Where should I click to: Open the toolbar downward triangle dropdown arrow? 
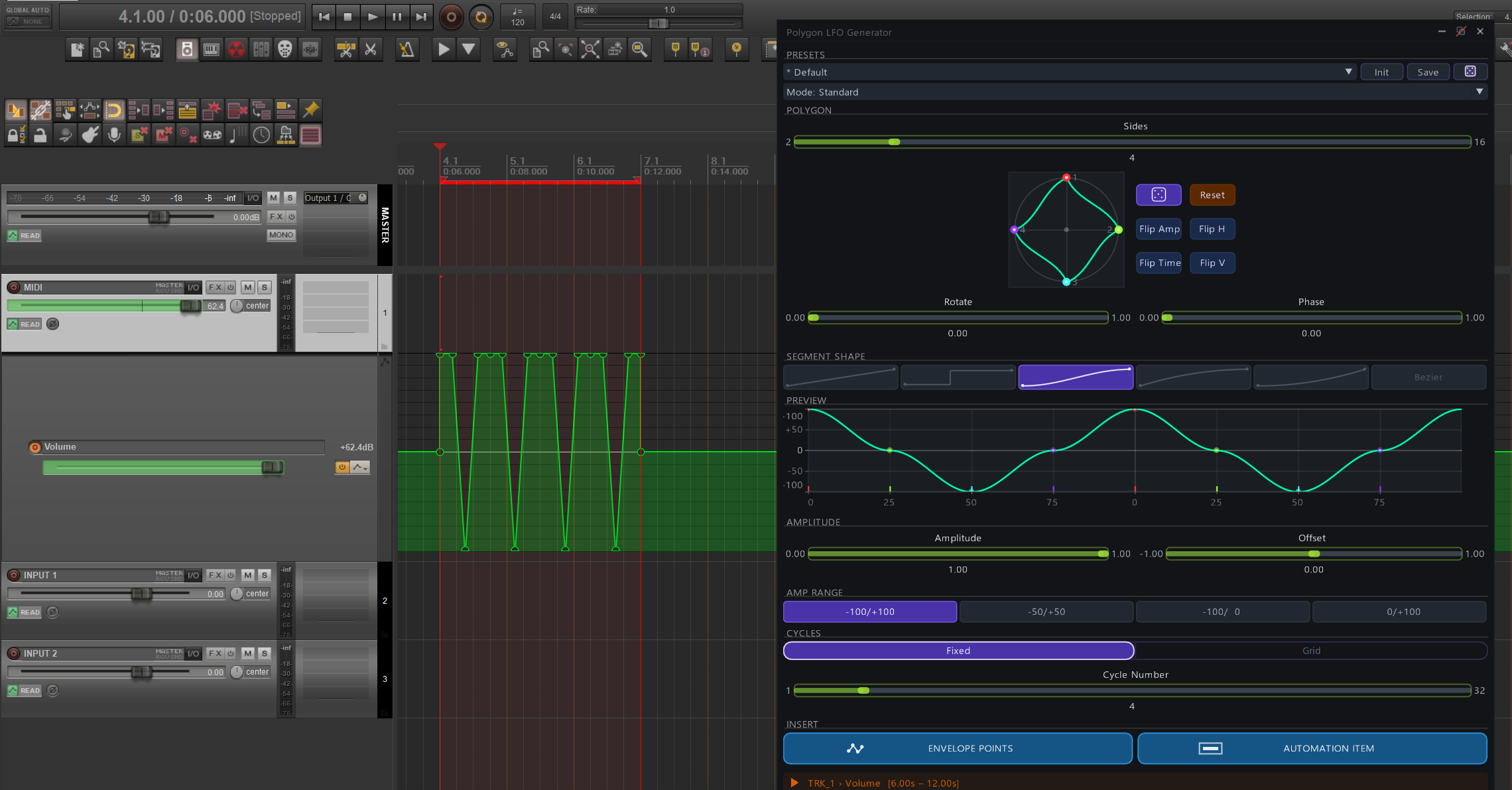(x=468, y=49)
